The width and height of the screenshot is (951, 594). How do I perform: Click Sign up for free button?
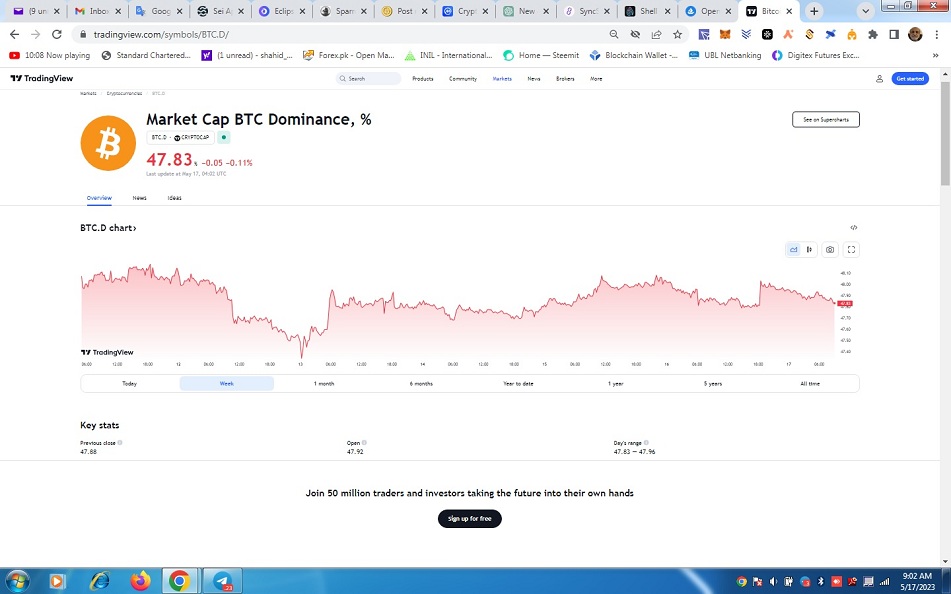point(469,519)
